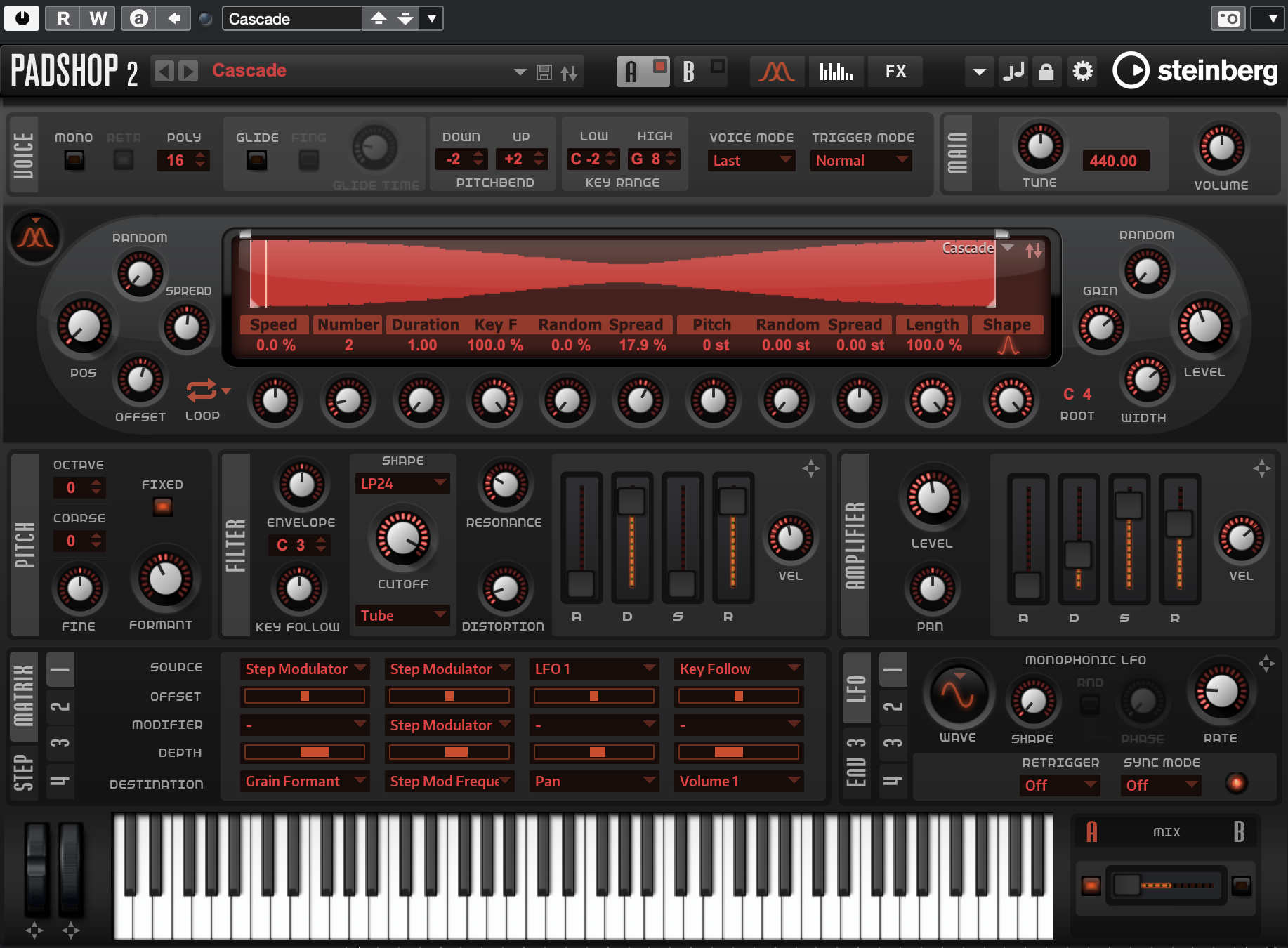Open the Padshop settings gear
This screenshot has width=1288, height=948.
(x=1083, y=72)
